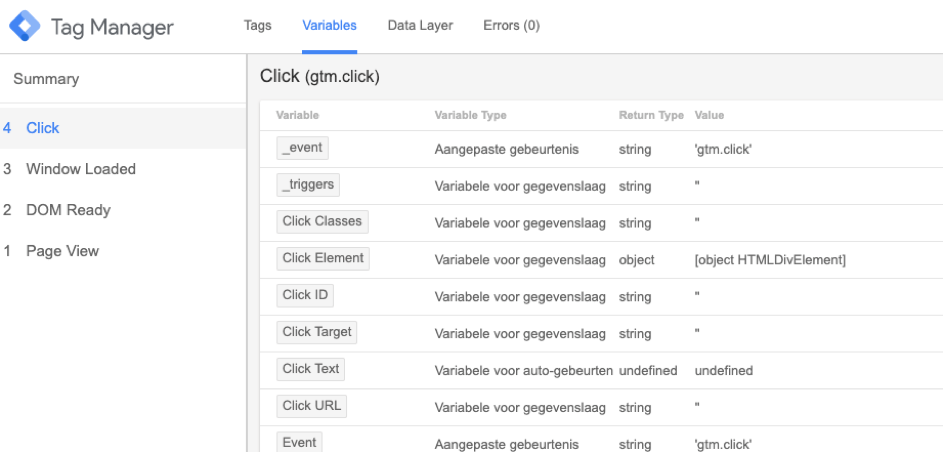Open the Click Target variable
The image size is (943, 452).
[317, 332]
